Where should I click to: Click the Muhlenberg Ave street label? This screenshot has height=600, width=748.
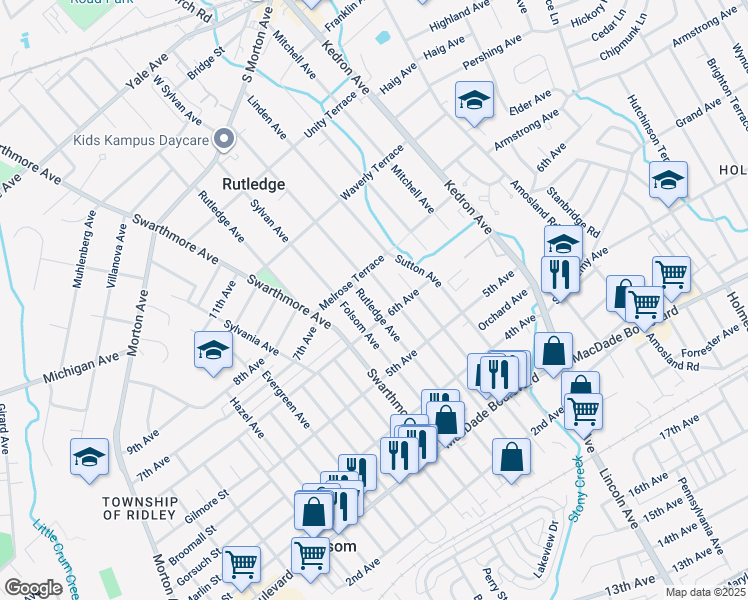[x=84, y=249]
